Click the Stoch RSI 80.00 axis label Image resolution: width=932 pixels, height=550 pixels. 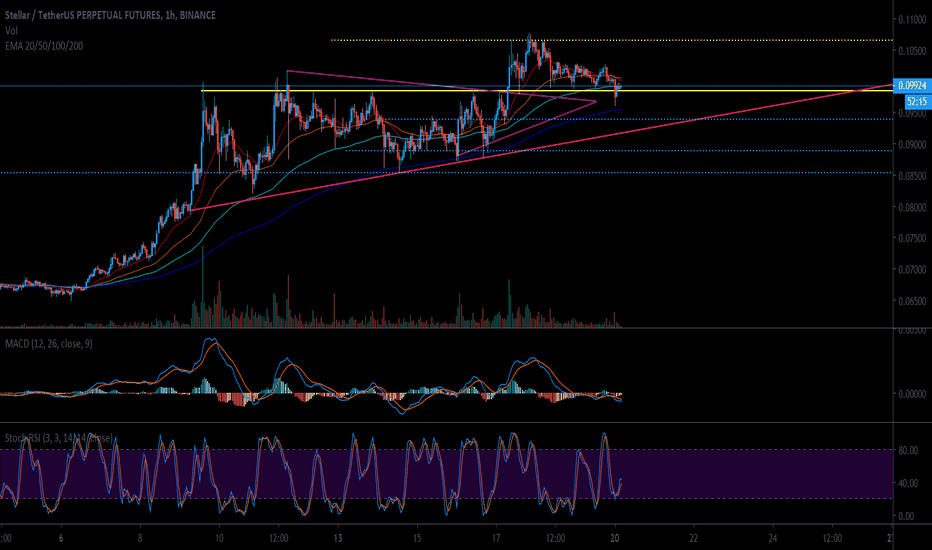point(908,451)
